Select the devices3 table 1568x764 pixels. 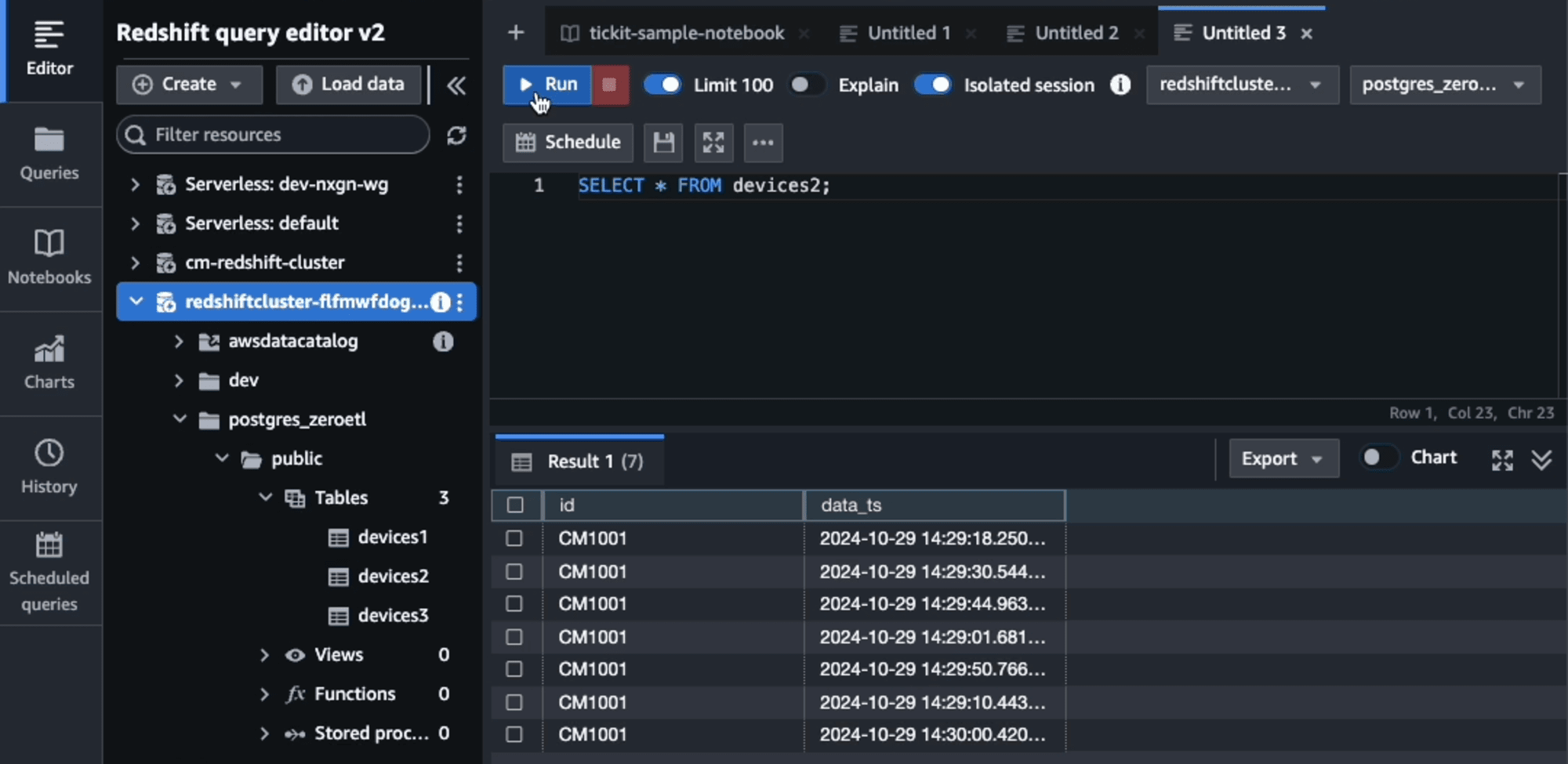(x=378, y=615)
